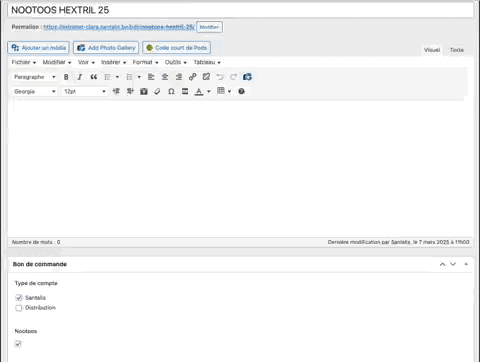This screenshot has height=362, width=480.
Task: Open the 12pt font size dropdown
Action: (x=85, y=91)
